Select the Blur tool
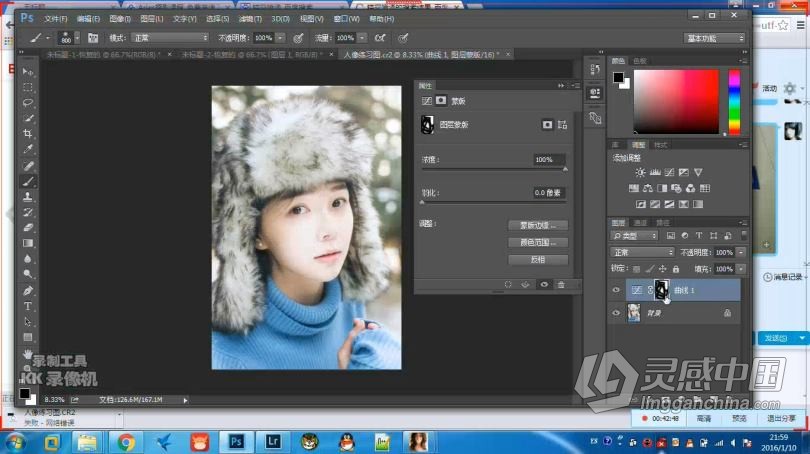 [28, 259]
